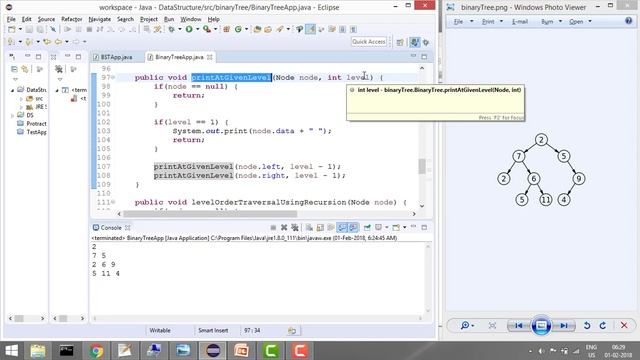This screenshot has height=360, width=640.
Task: Click Collapse All in Package Explorer
Action: click(x=14, y=69)
